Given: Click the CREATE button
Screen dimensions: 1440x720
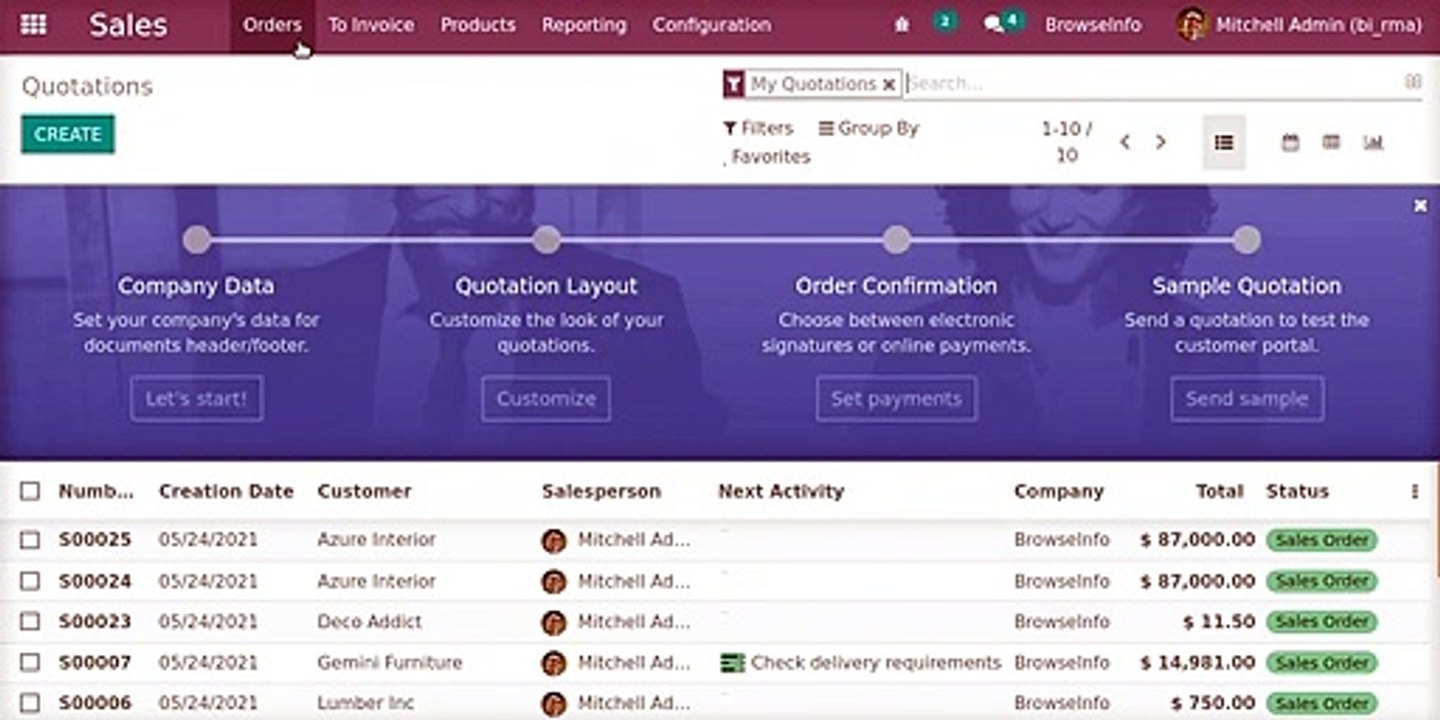Looking at the screenshot, I should [68, 134].
